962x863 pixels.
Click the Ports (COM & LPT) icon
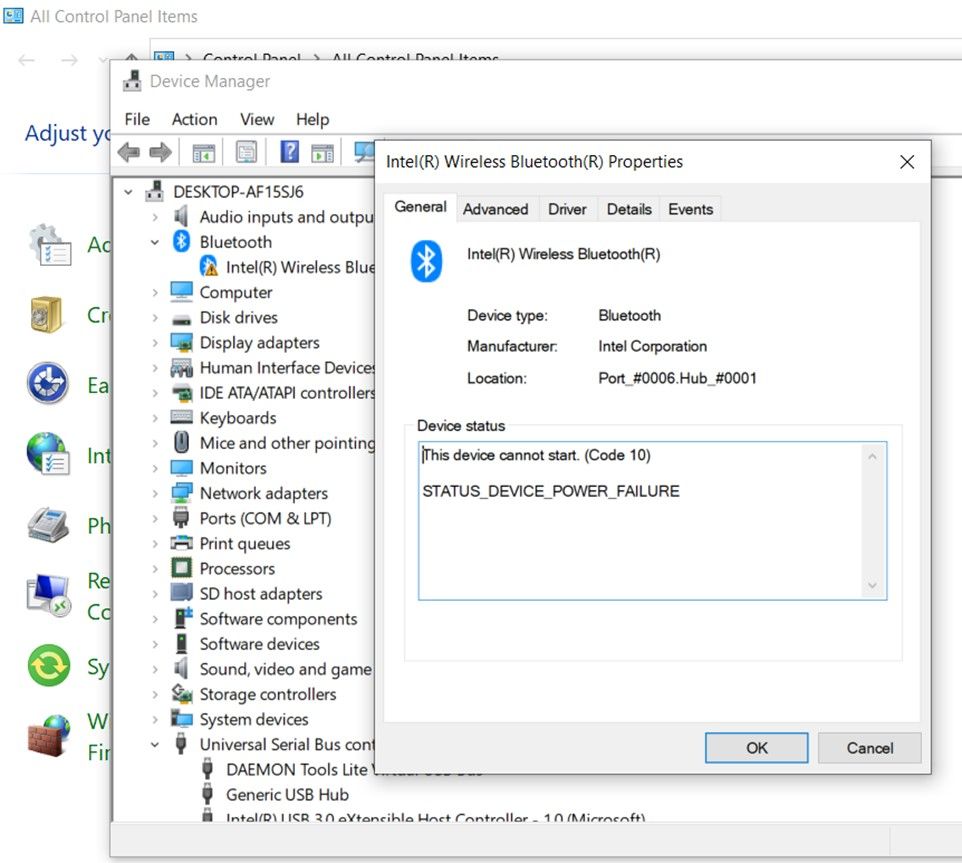point(181,518)
